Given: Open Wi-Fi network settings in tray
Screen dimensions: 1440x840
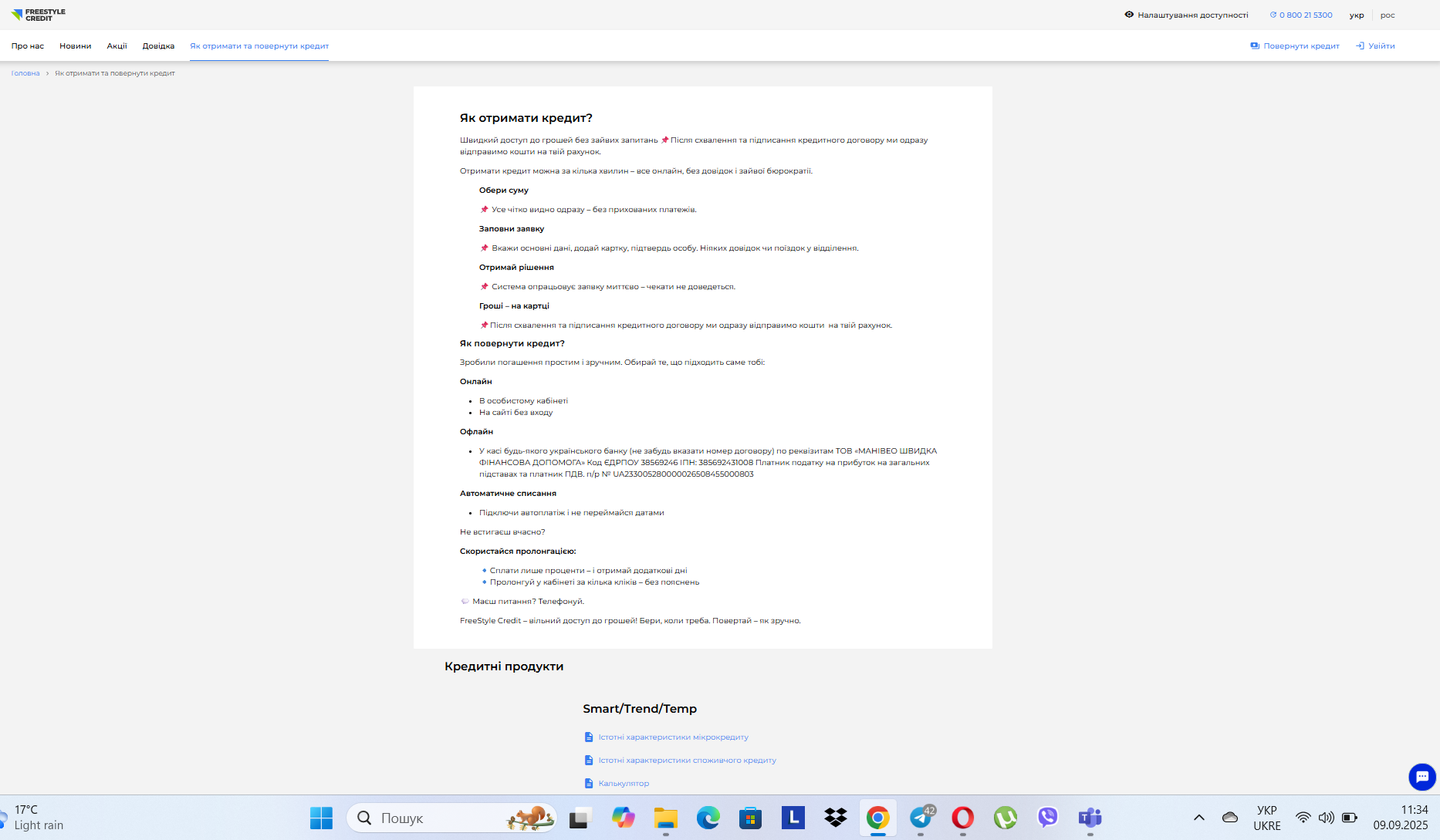Looking at the screenshot, I should click(1303, 818).
